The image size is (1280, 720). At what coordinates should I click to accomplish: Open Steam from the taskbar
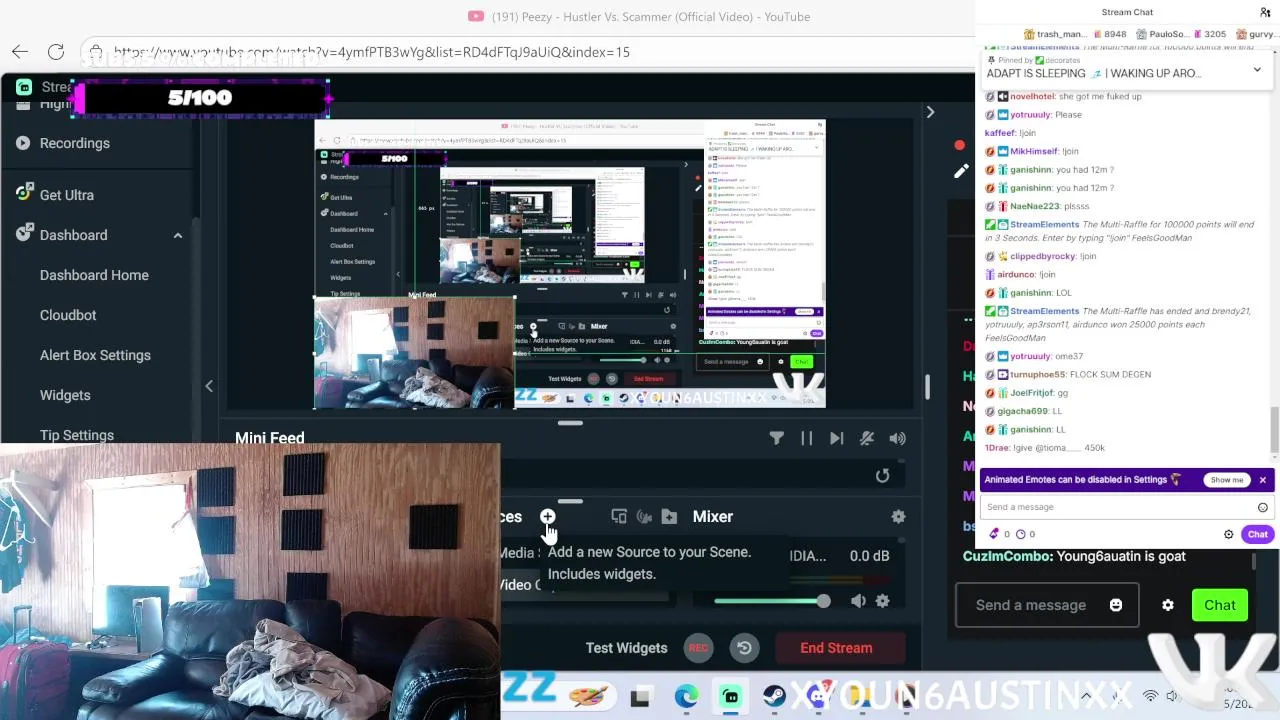click(x=774, y=696)
